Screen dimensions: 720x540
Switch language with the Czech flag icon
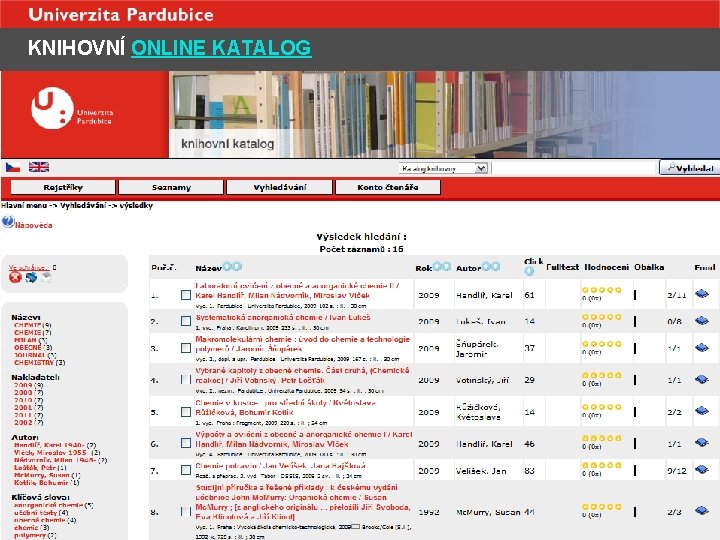pos(13,167)
